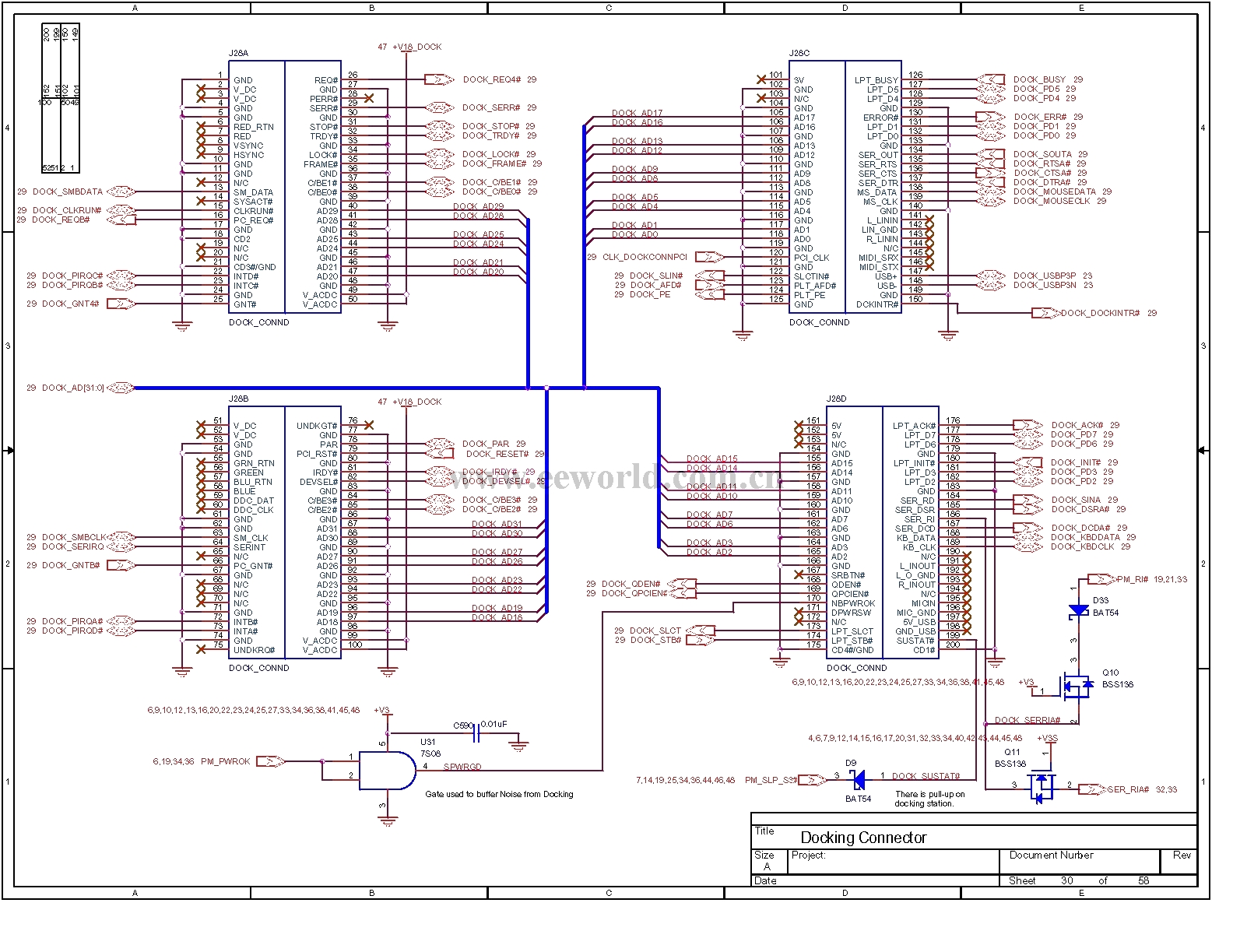This screenshot has height=952, width=1233.
Task: Click the Docking Connector title text
Action: click(863, 838)
